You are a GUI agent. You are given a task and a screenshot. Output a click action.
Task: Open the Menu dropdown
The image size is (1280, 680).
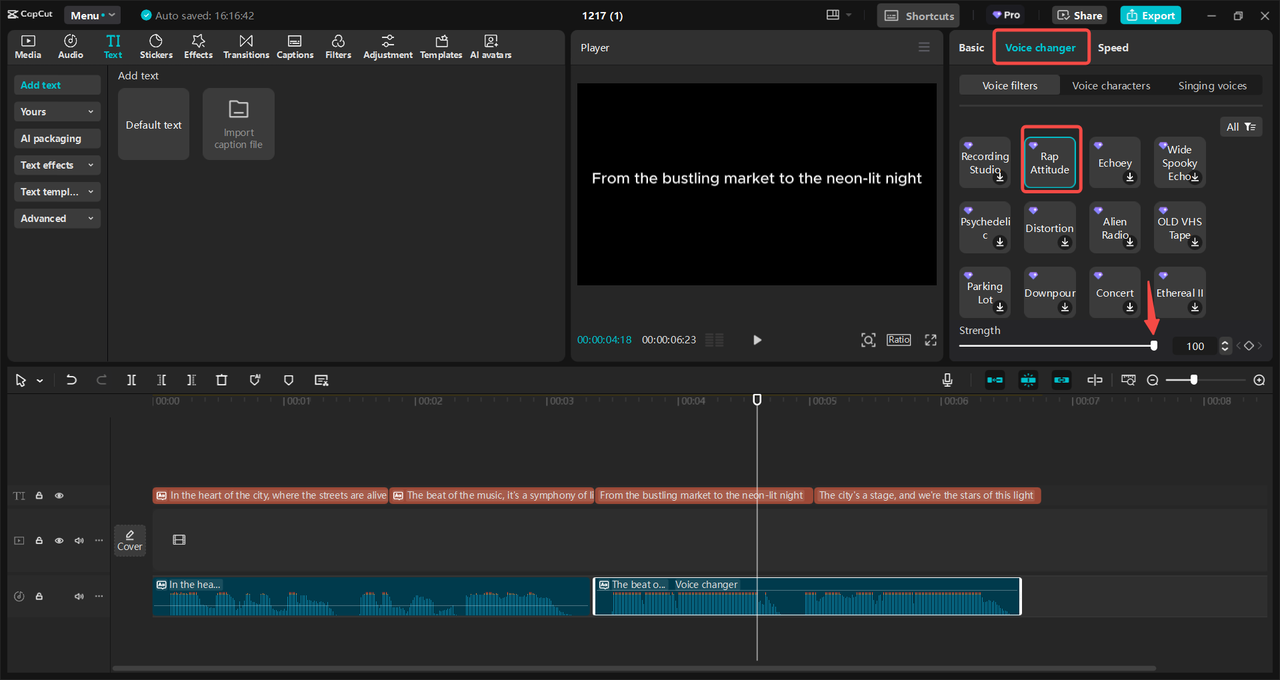click(x=92, y=15)
